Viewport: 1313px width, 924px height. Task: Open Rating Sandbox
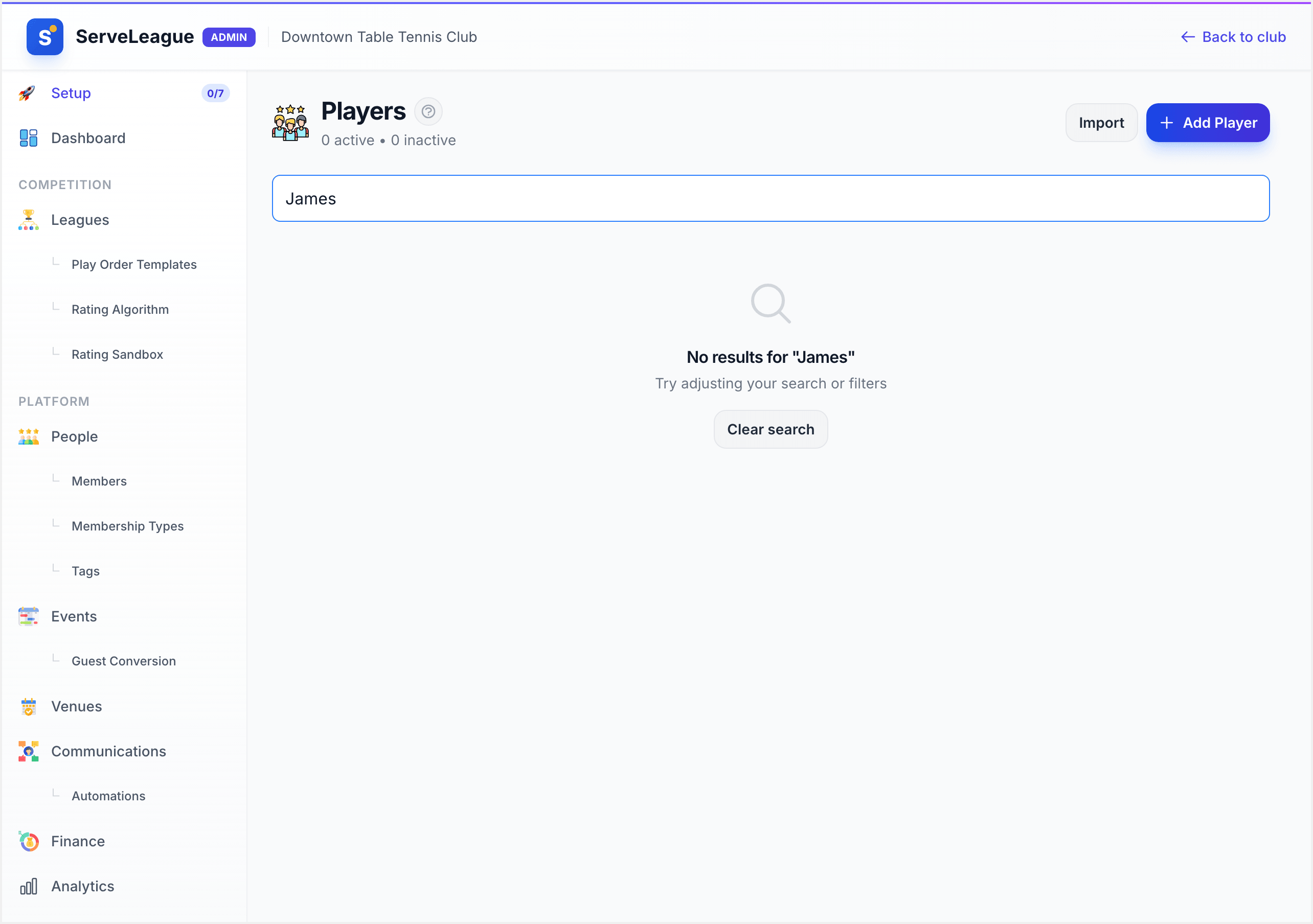(x=117, y=355)
